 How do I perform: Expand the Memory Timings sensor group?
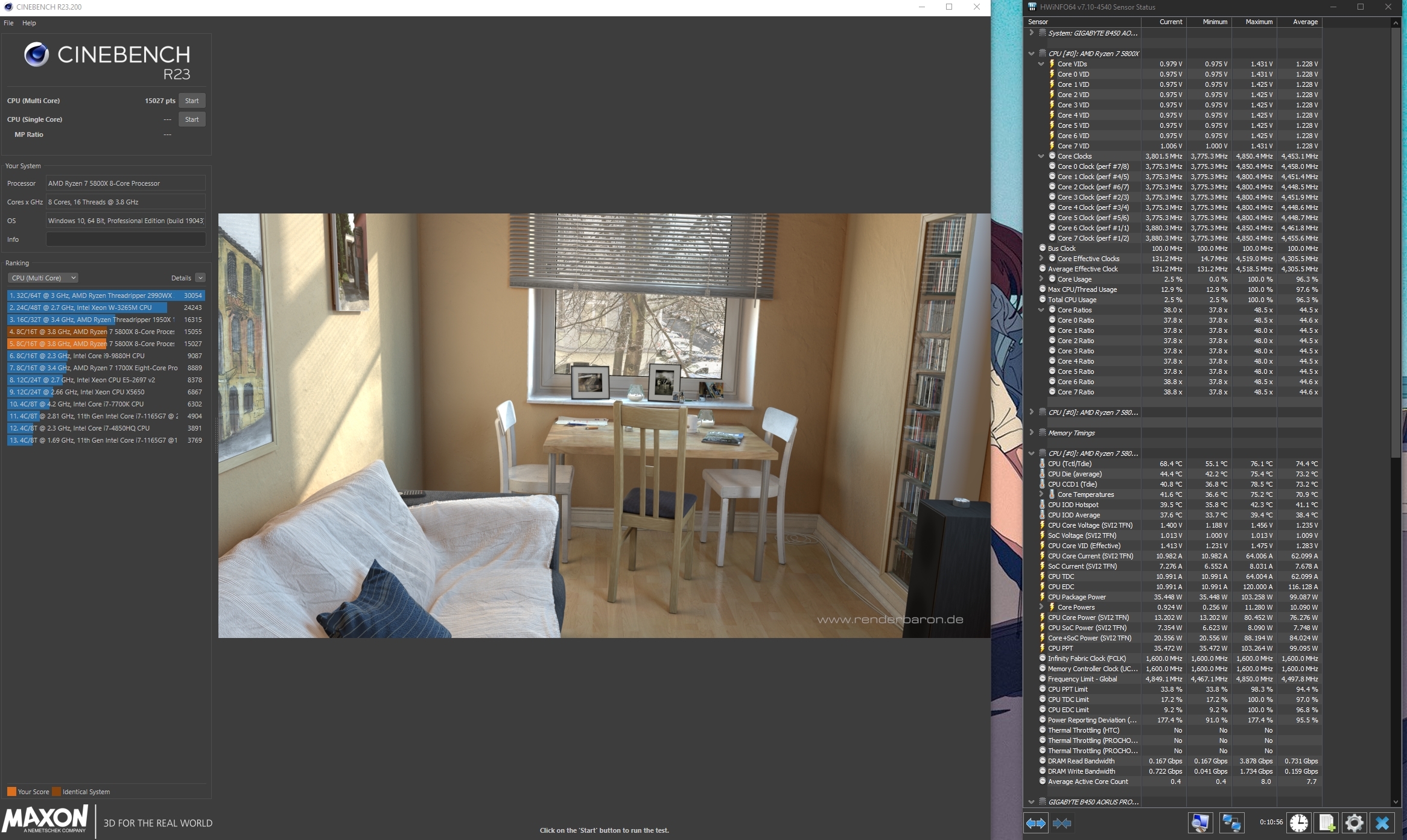(1032, 433)
